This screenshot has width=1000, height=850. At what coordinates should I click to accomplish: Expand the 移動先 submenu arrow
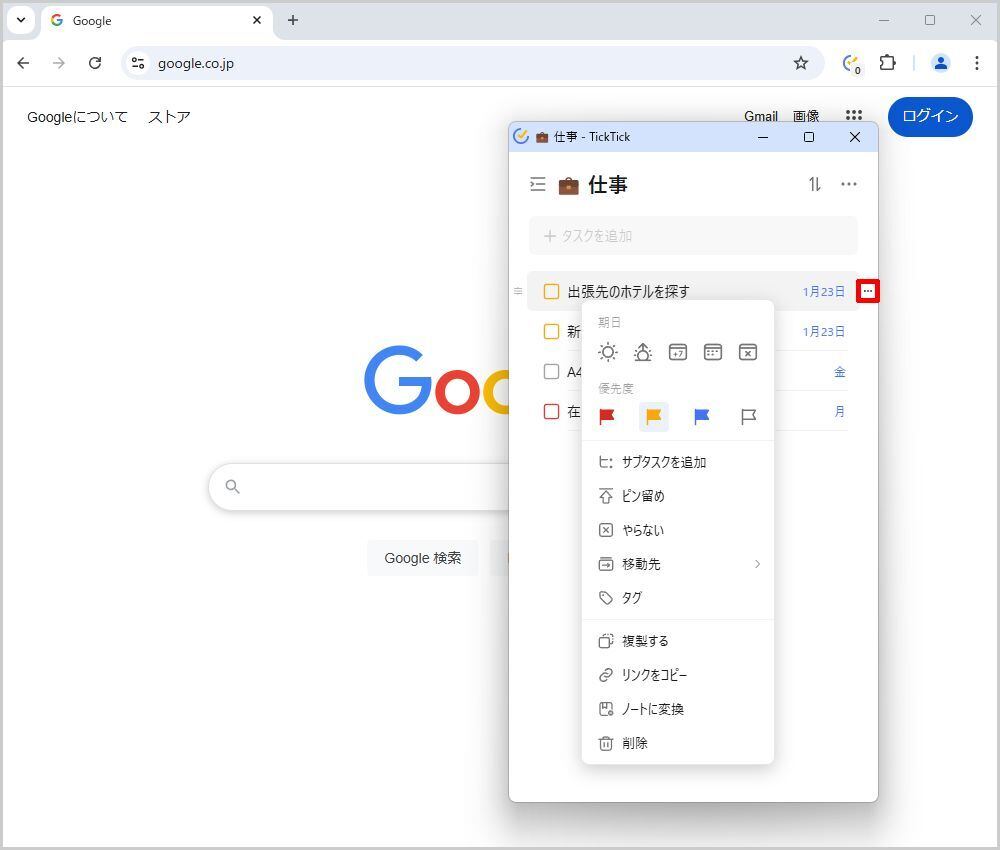tap(757, 564)
